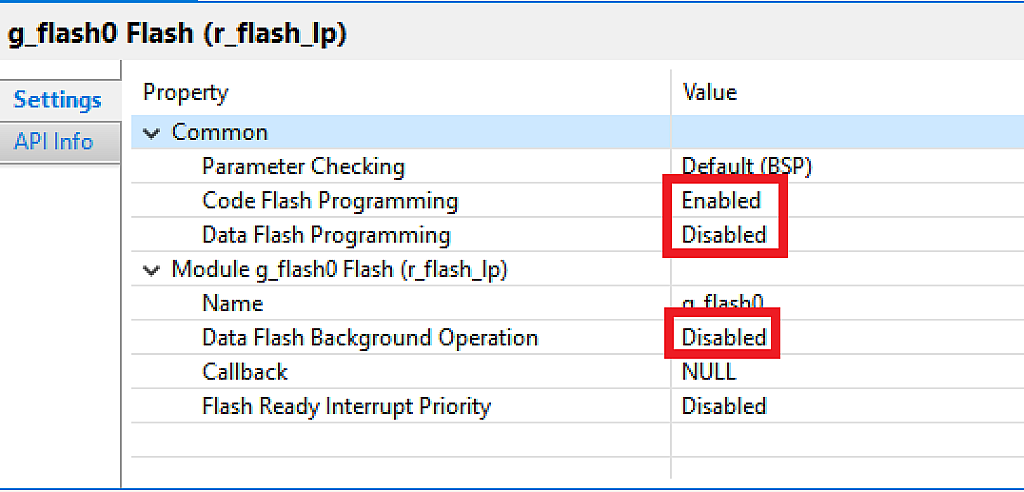Viewport: 1024px width, 492px height.
Task: Select Data Flash Background Operation property
Action: (x=369, y=337)
